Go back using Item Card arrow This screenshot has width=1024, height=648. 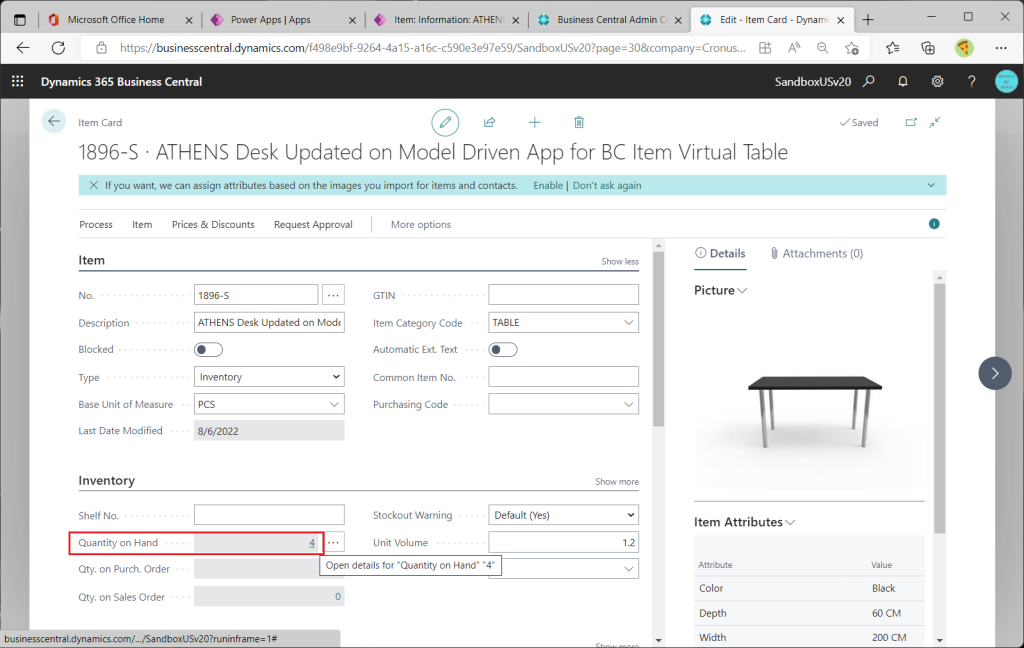(x=54, y=122)
